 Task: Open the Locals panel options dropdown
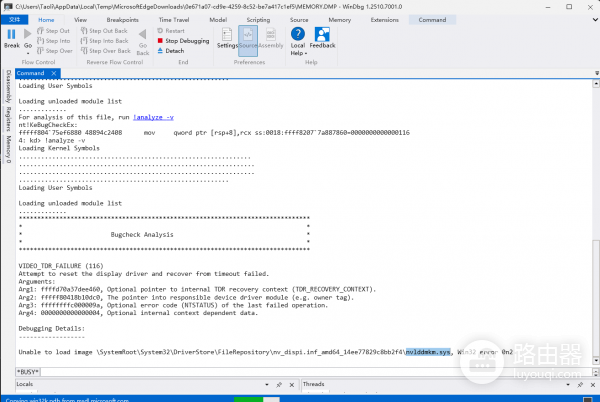tap(267, 384)
